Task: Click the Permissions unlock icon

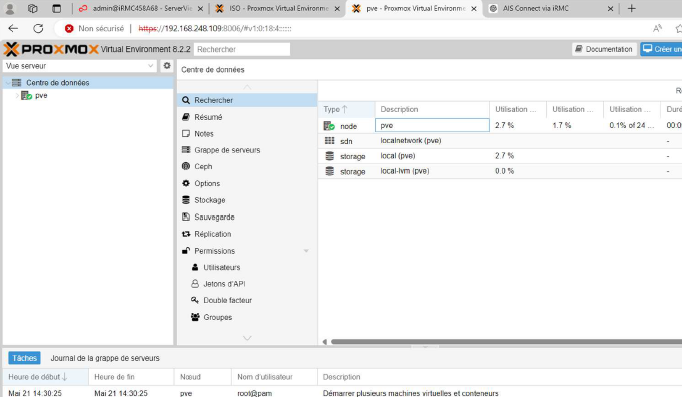Action: pos(186,250)
